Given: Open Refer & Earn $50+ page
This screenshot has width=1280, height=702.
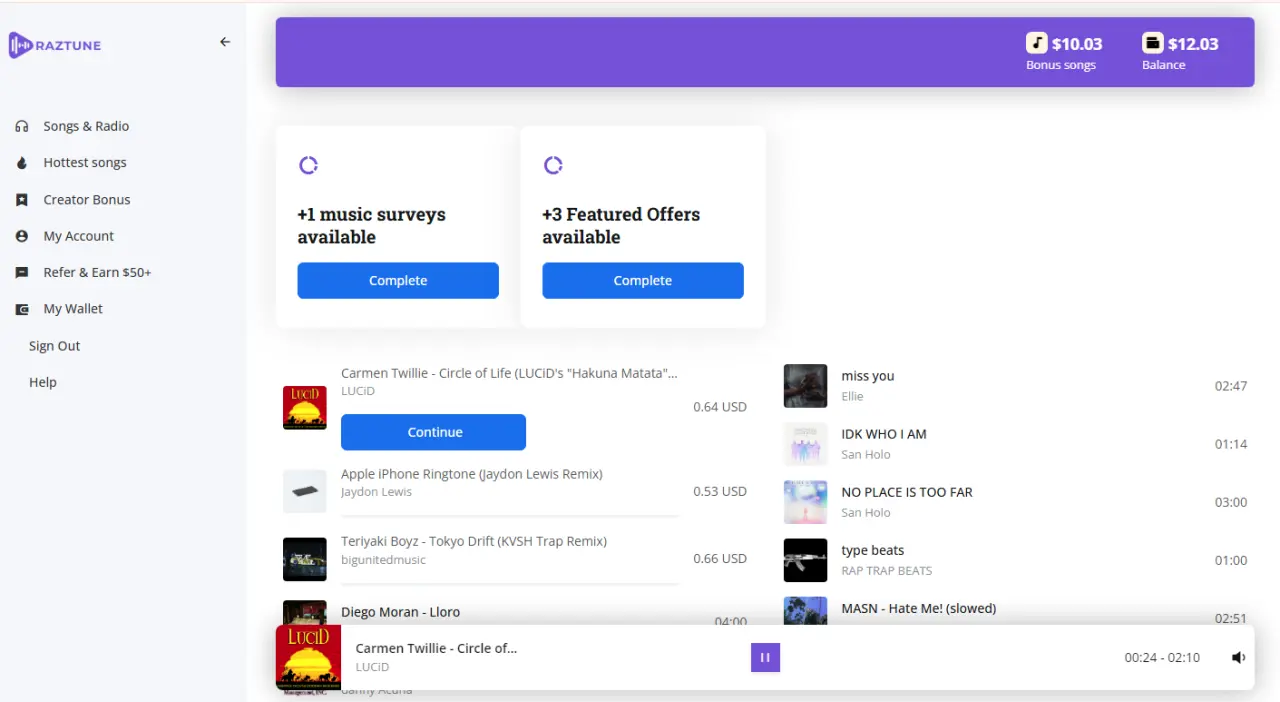Looking at the screenshot, I should [97, 272].
